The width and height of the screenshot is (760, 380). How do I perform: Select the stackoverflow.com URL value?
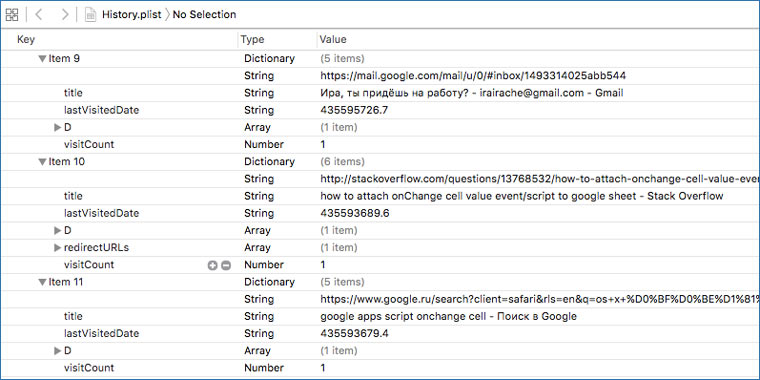click(x=540, y=179)
